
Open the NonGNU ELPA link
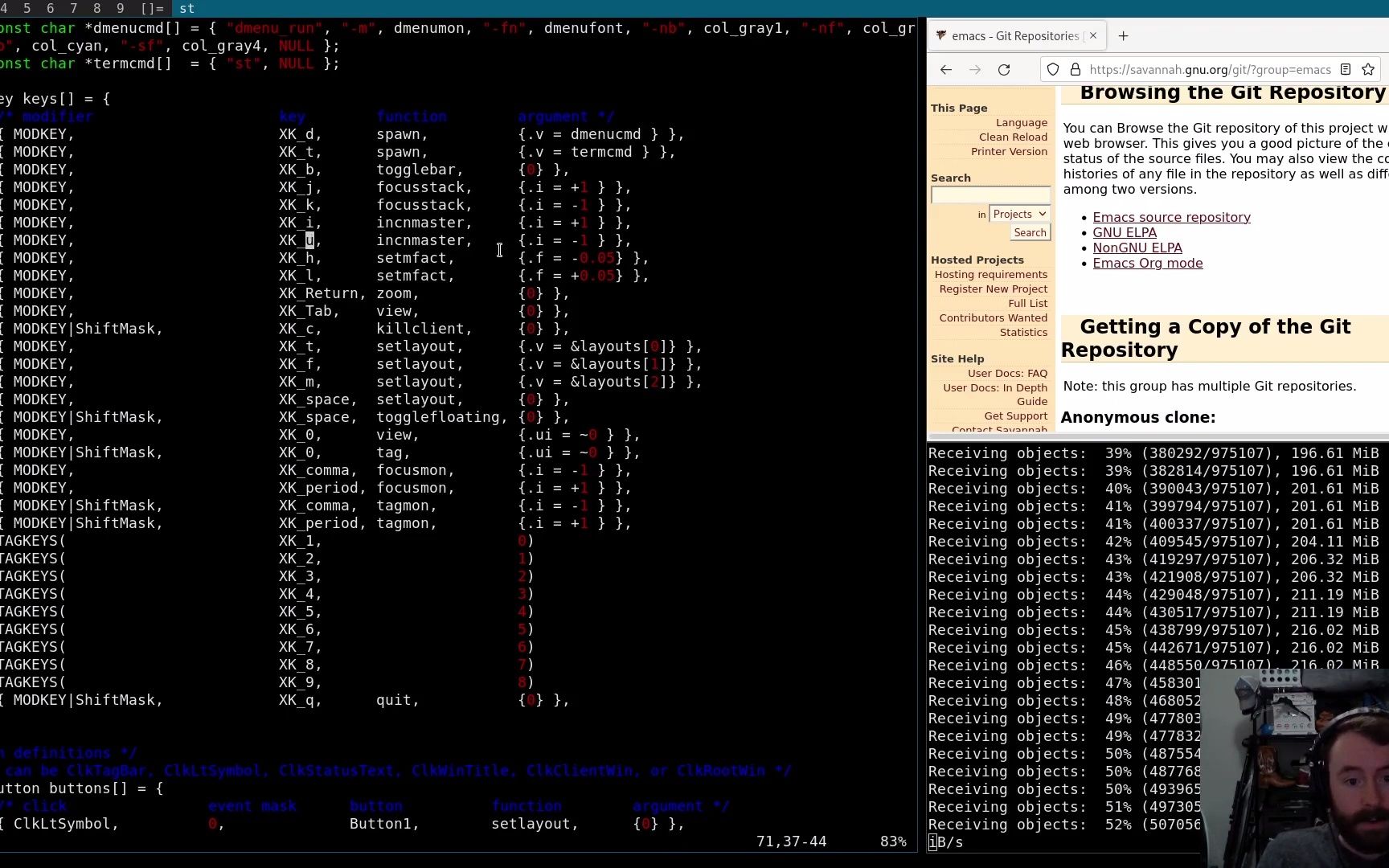click(x=1137, y=248)
